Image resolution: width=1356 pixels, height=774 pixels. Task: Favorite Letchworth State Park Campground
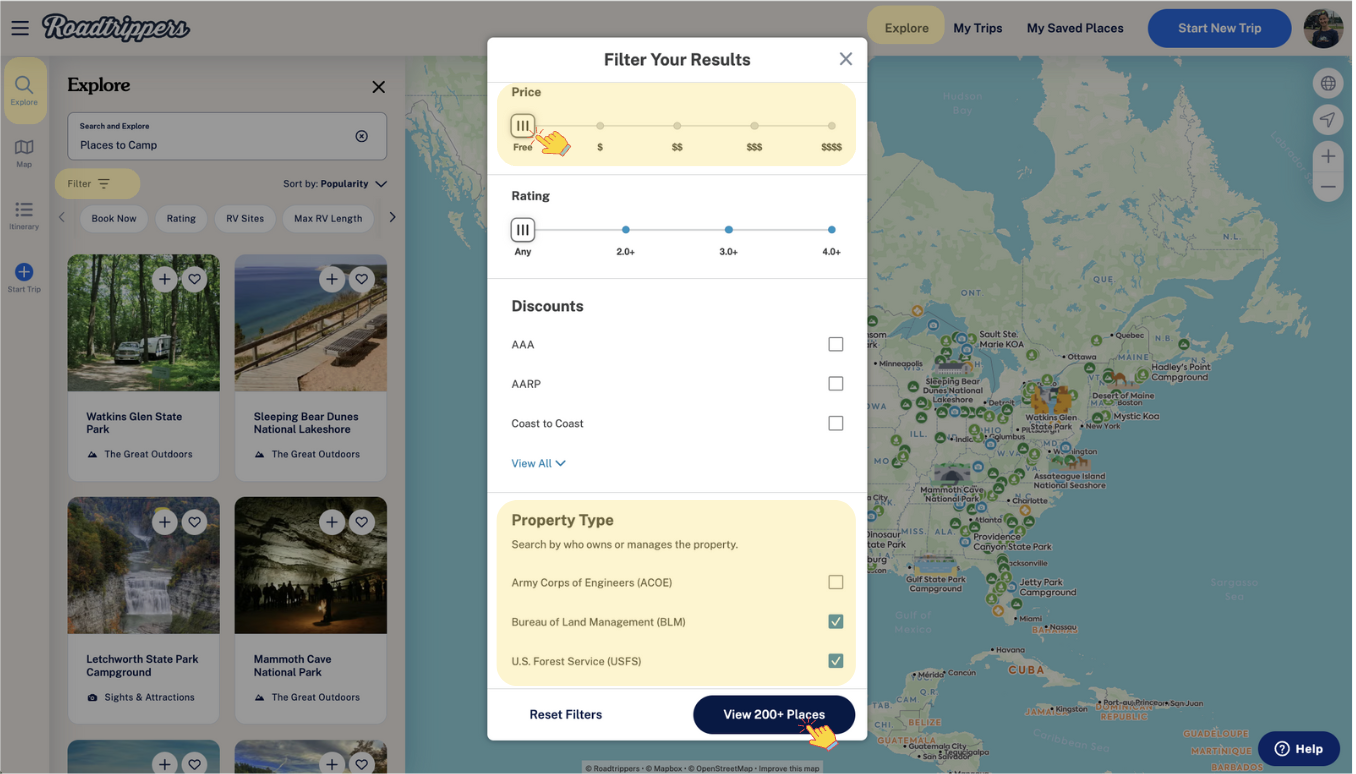(195, 521)
